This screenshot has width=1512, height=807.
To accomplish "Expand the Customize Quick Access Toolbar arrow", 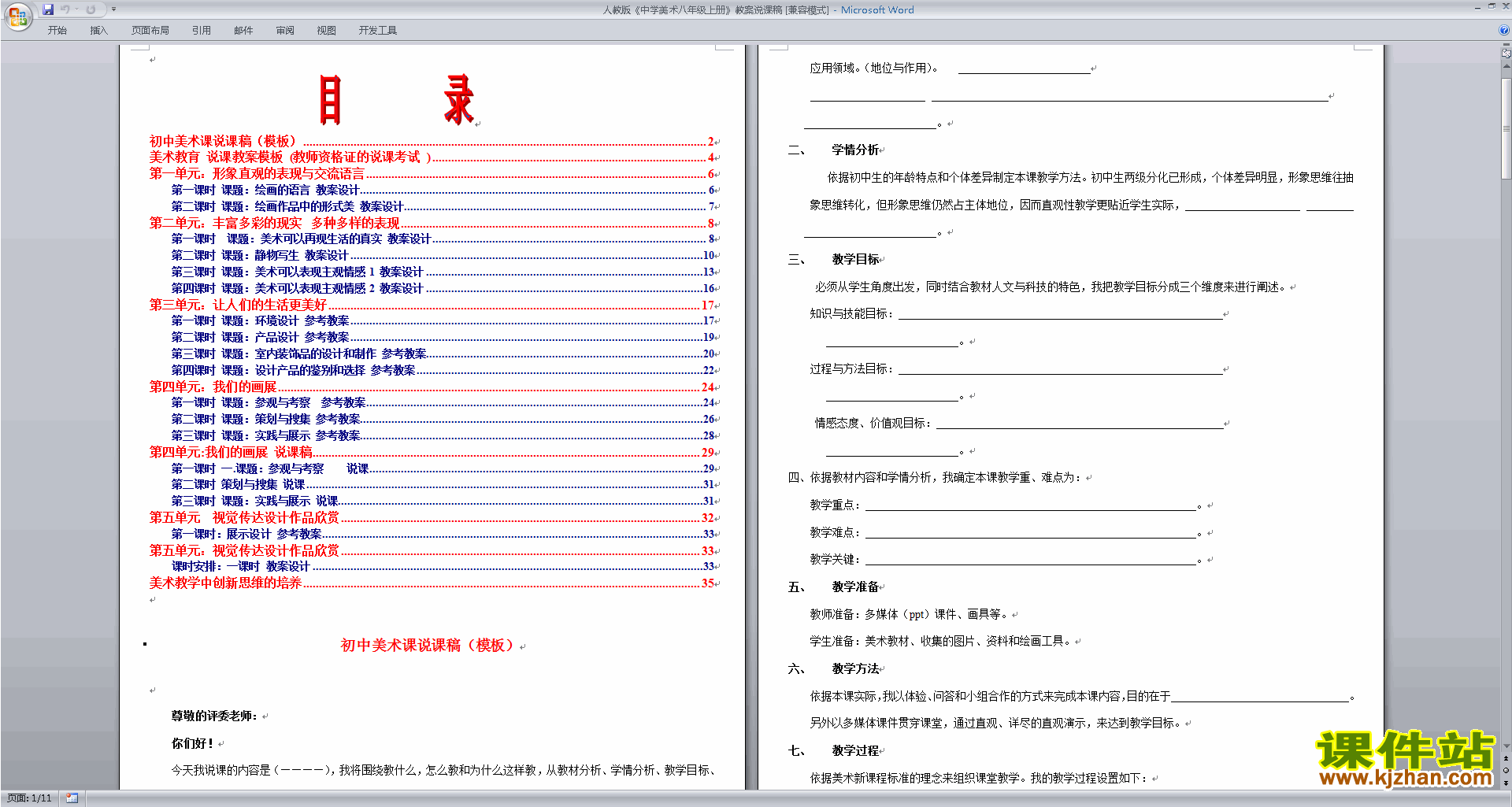I will pyautogui.click(x=113, y=9).
